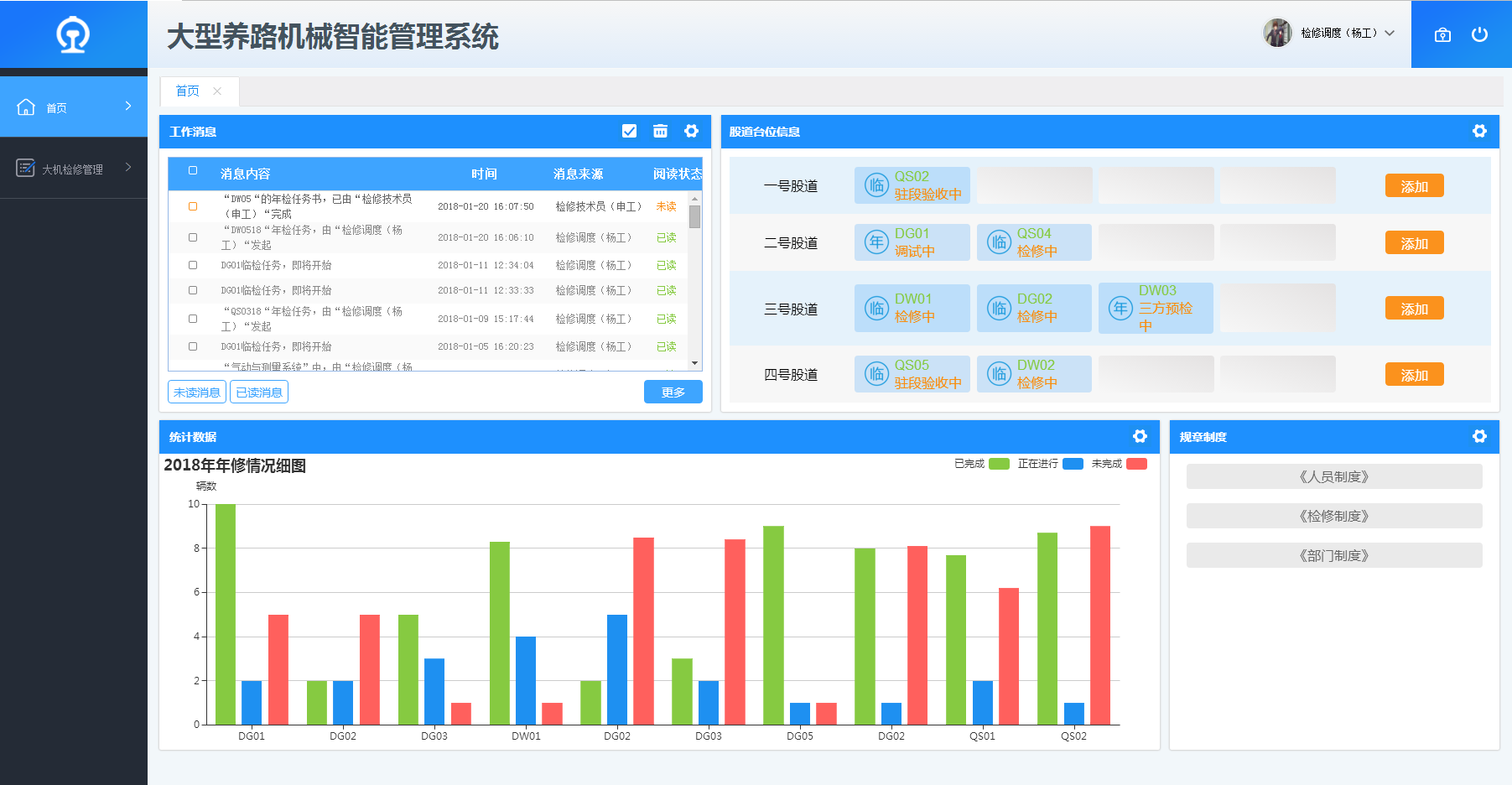The image size is (1512, 785).
Task: Toggle the select-all checkbox in message header
Action: (x=193, y=170)
